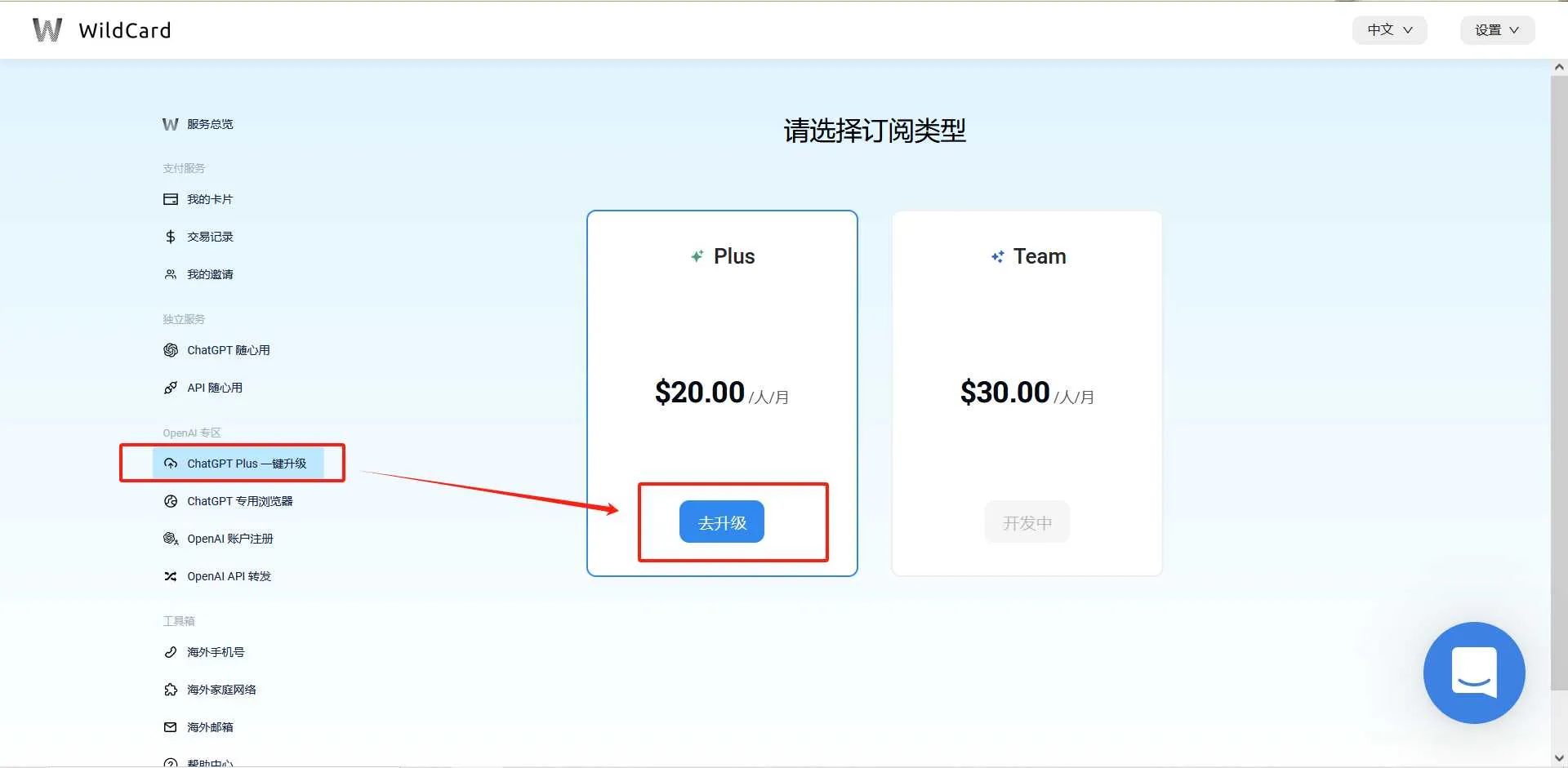Click the 请选择订阅类型 heading
Viewport: 1568px width, 768px height.
[x=875, y=131]
